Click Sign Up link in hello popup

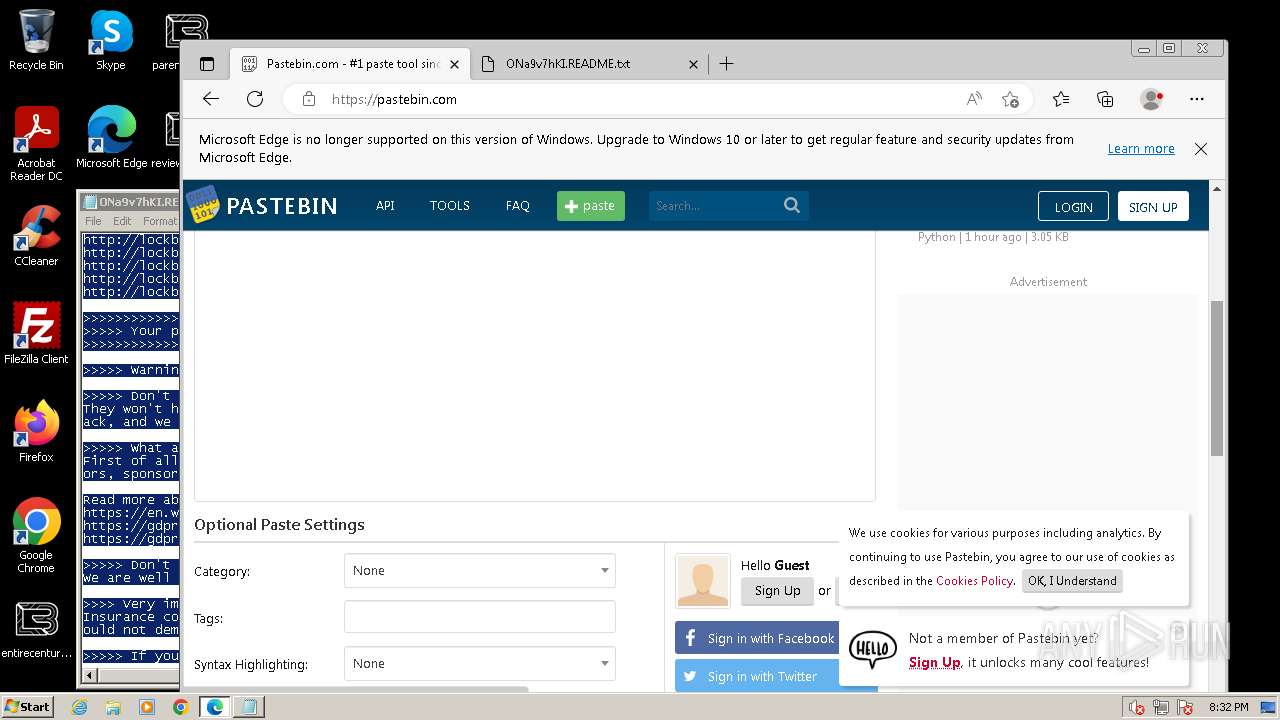(935, 662)
